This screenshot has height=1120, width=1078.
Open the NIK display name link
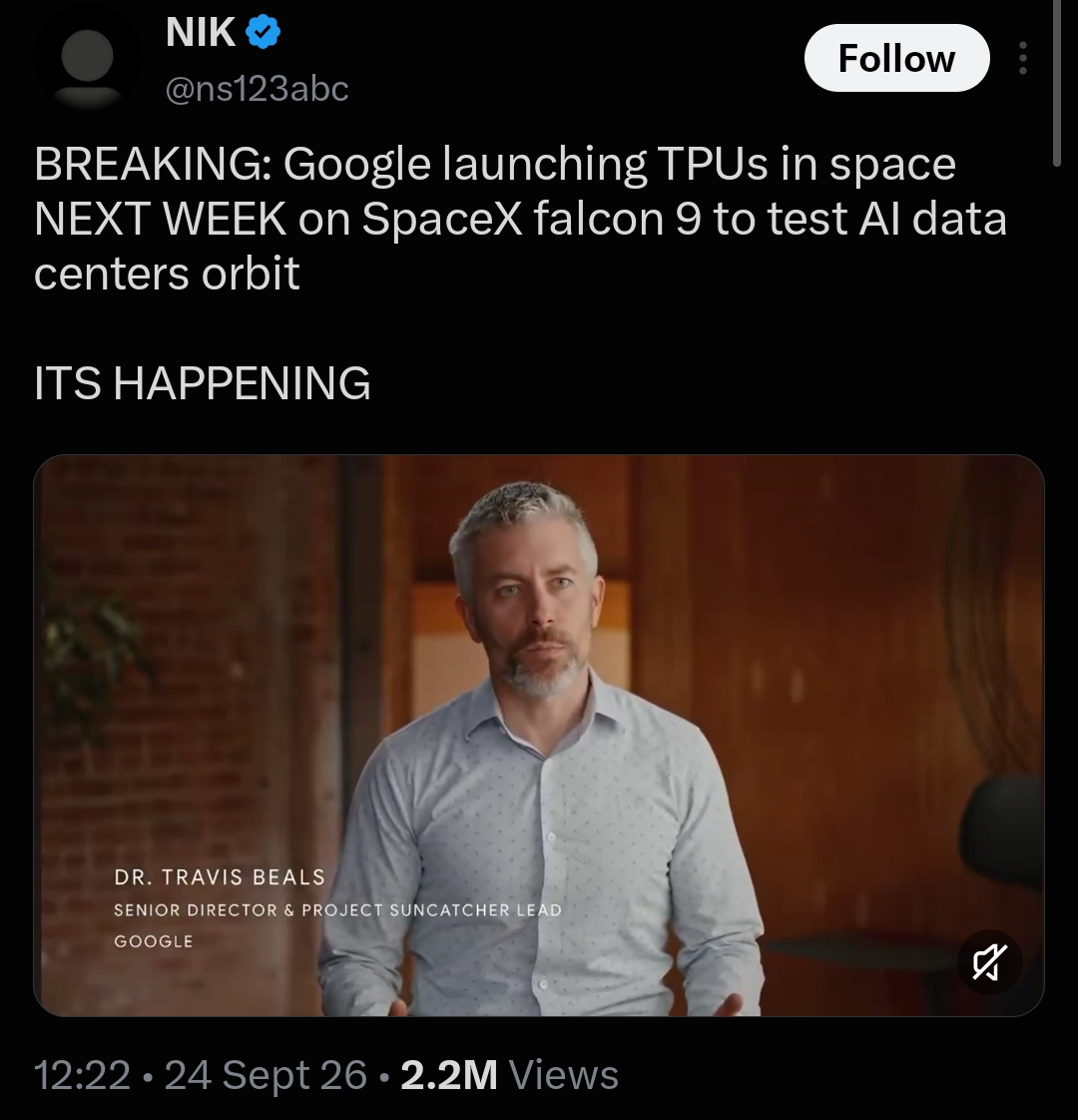(x=201, y=32)
